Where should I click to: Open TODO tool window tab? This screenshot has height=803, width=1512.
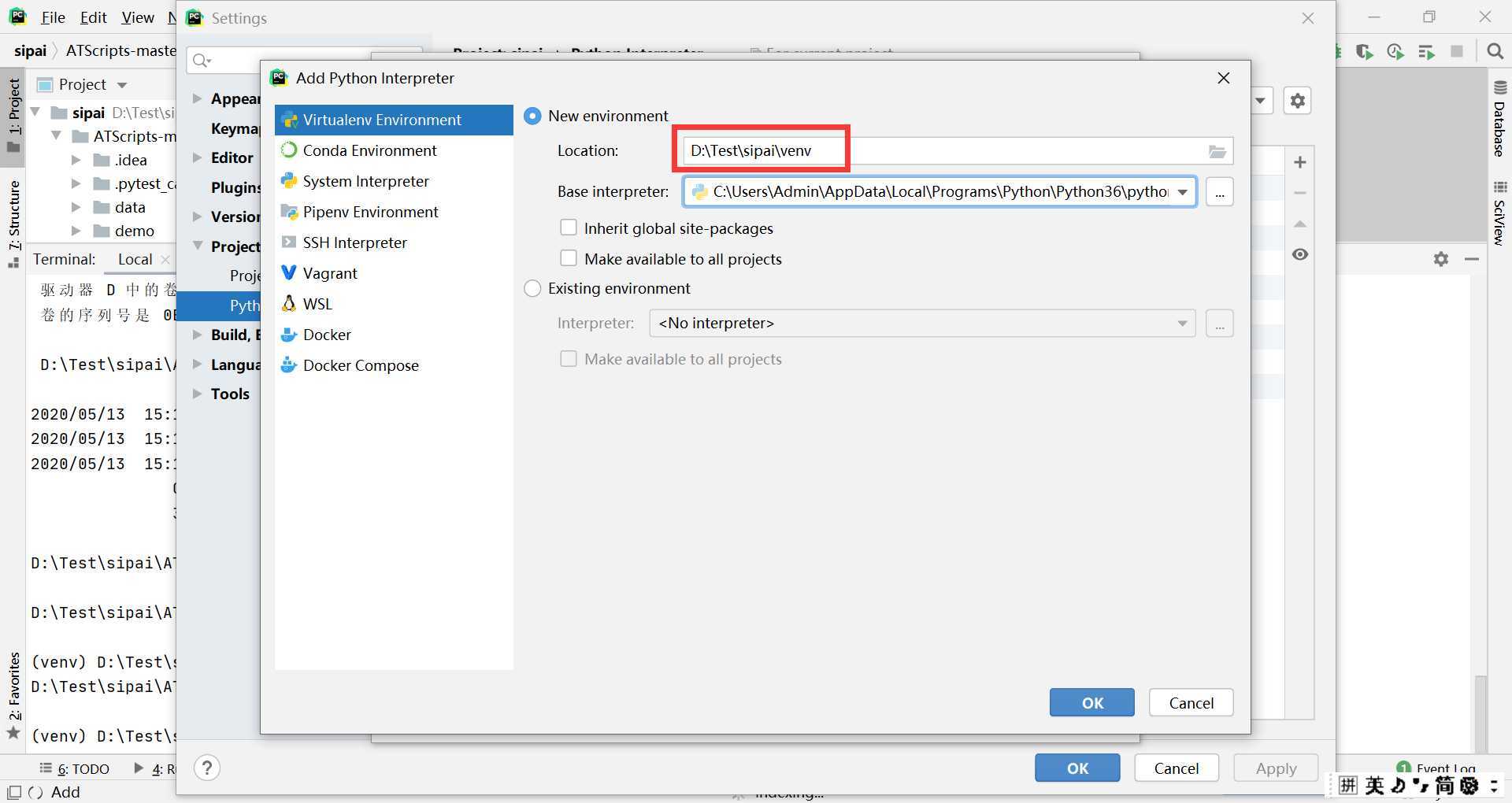point(75,769)
